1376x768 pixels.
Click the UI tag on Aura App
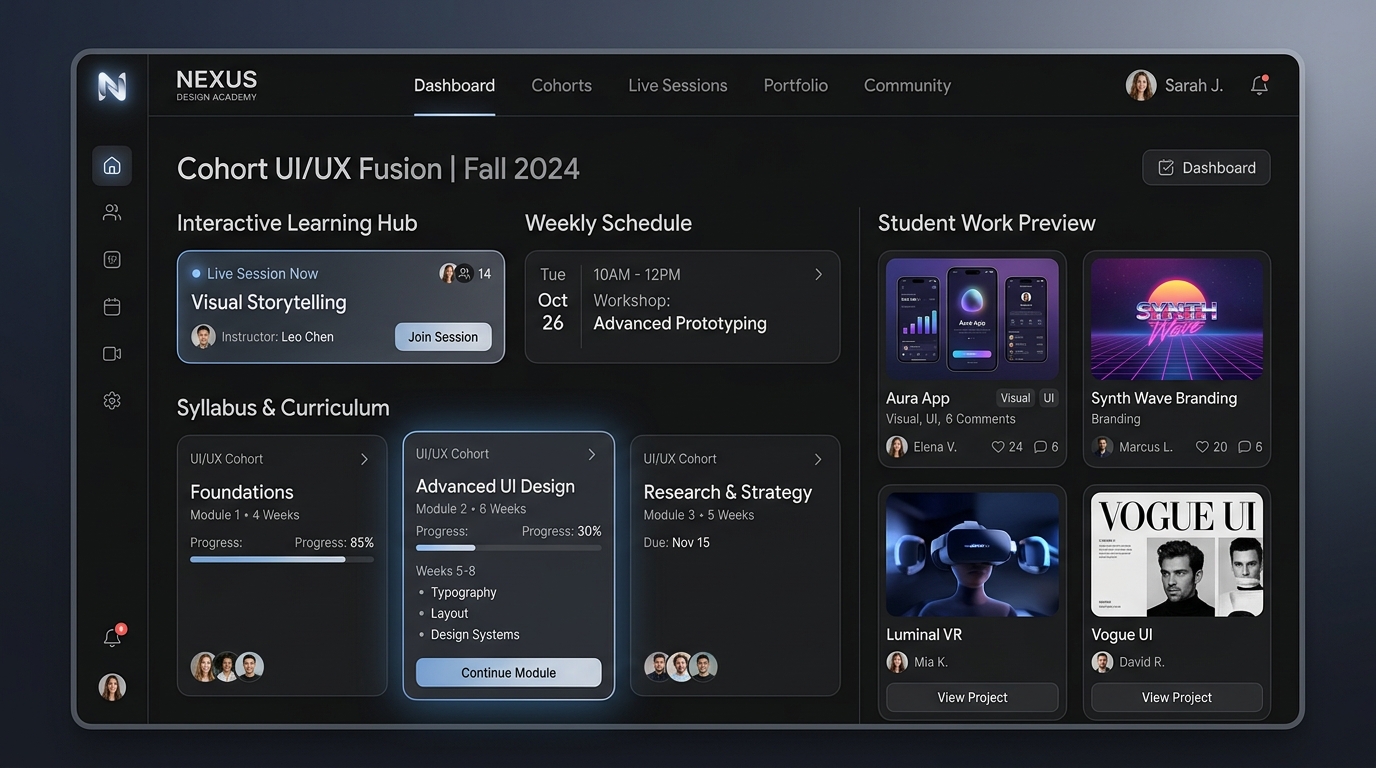click(1049, 398)
